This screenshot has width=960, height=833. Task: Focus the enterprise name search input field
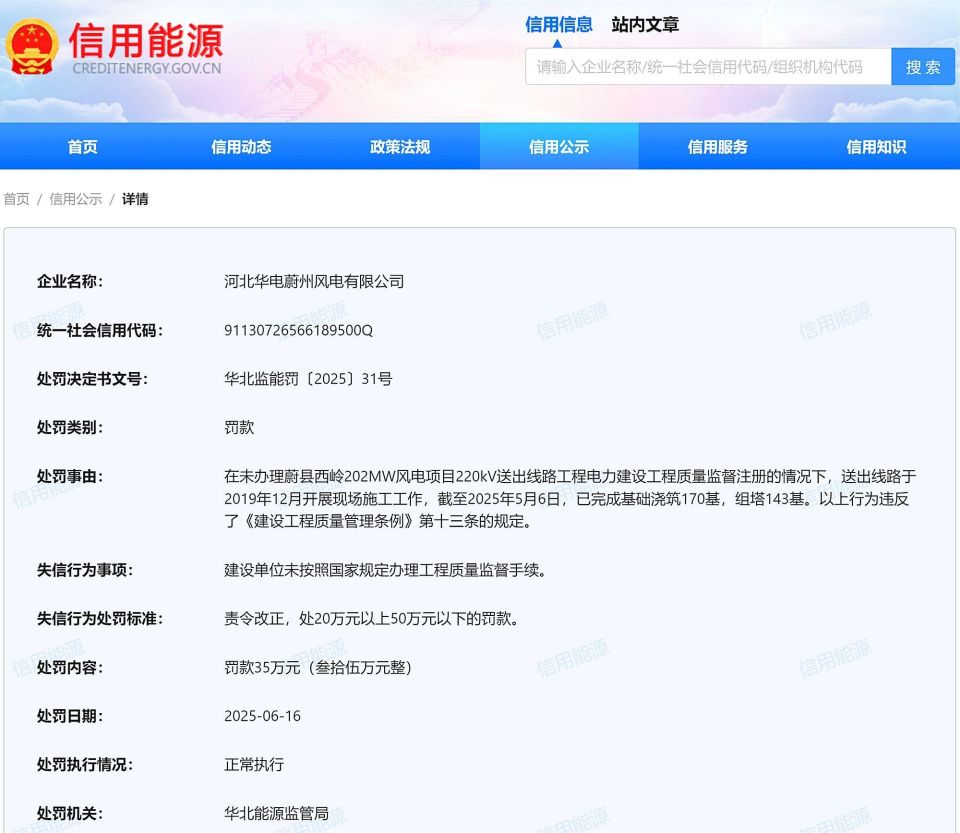tap(708, 67)
